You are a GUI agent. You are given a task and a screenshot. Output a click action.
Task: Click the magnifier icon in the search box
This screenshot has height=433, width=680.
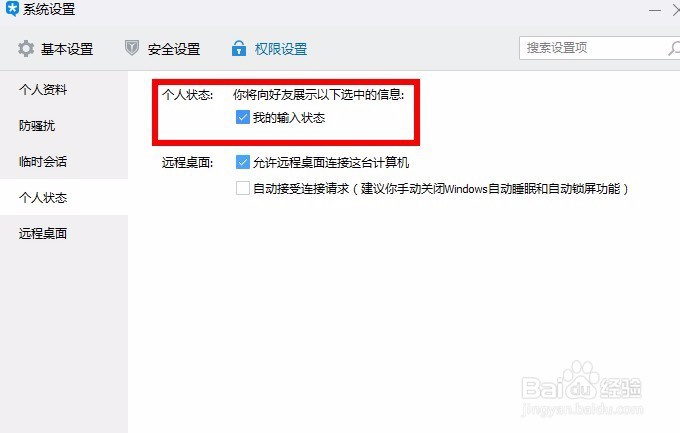point(674,48)
